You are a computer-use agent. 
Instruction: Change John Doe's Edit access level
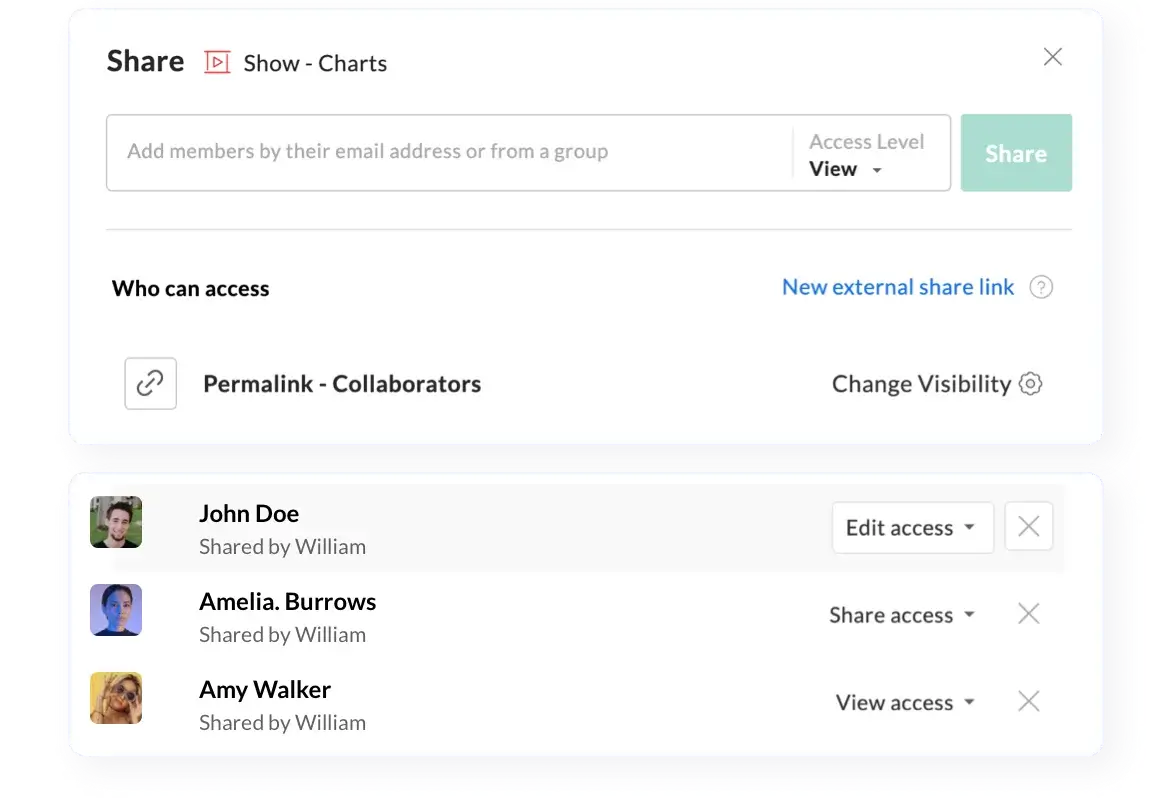[x=911, y=527]
